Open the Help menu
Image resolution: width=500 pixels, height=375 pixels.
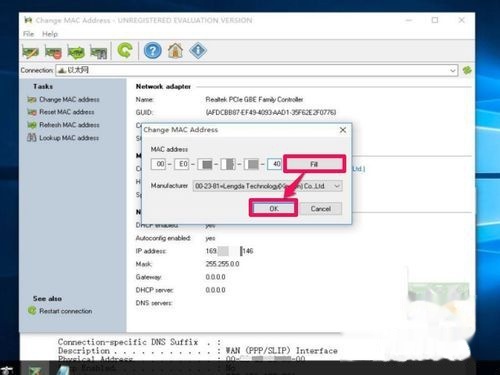click(50, 34)
